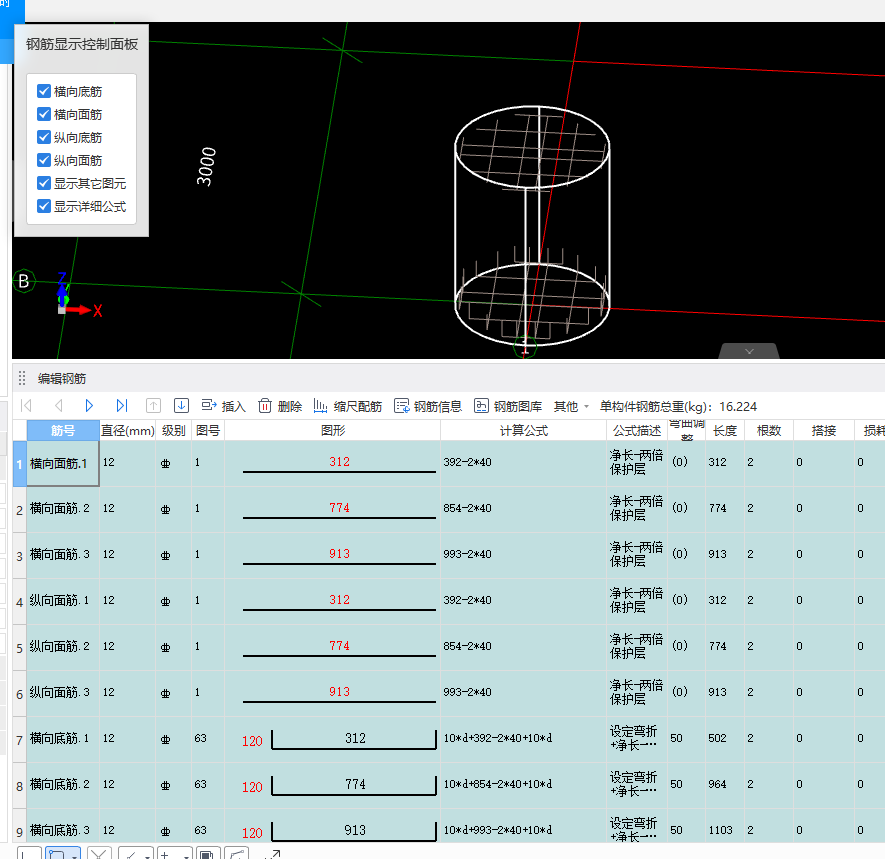Click length value 502 in row 7

[x=718, y=738]
